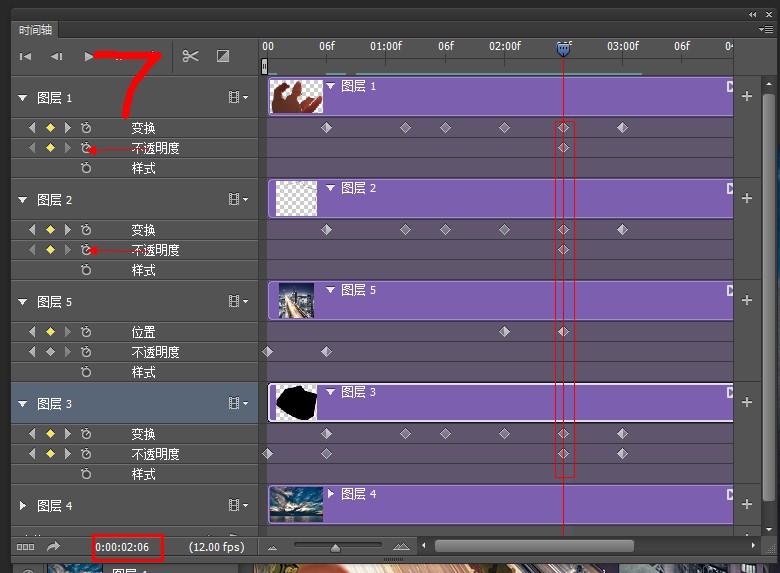This screenshot has width=780, height=573.
Task: Select the 时间轴 tab
Action: pyautogui.click(x=35, y=30)
